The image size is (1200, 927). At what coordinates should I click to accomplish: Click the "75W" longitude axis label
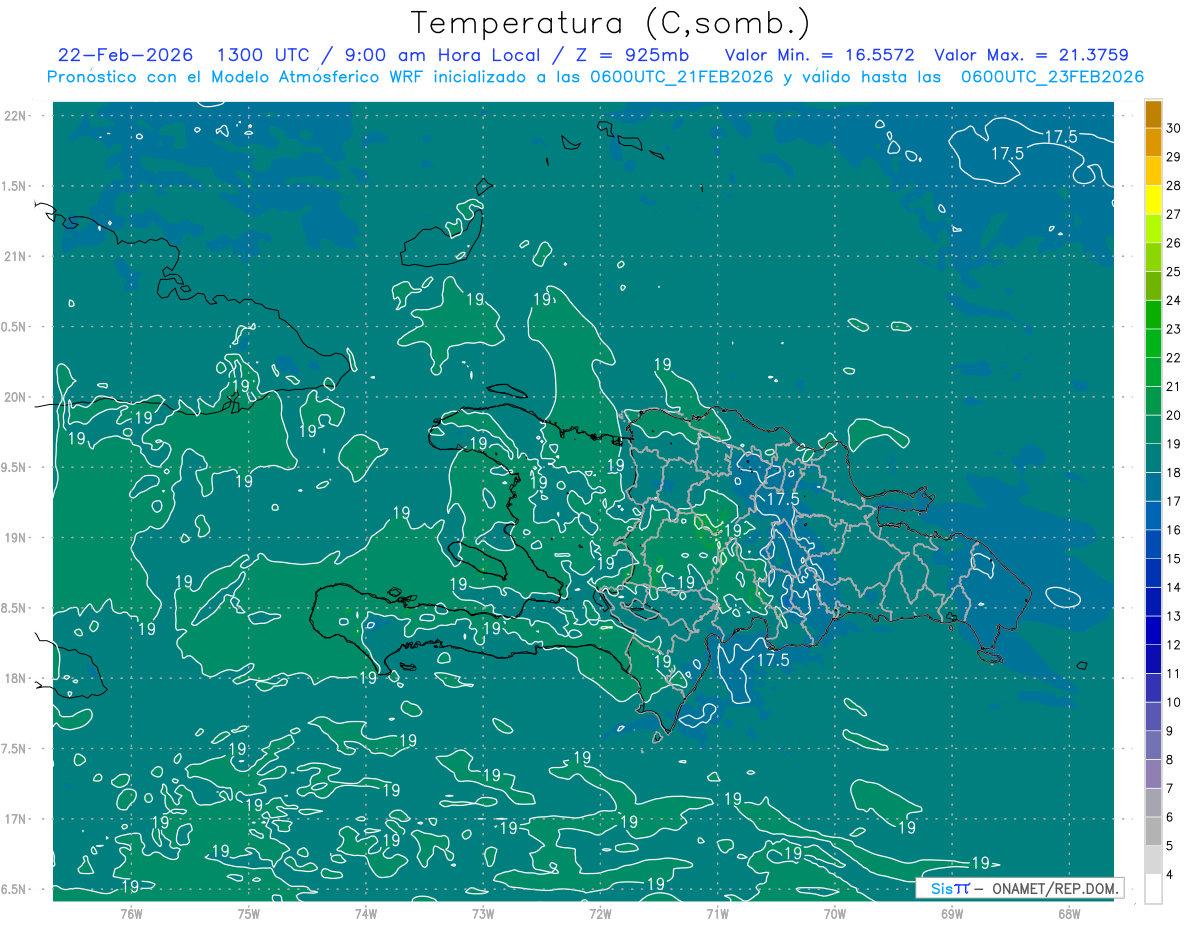click(x=248, y=913)
